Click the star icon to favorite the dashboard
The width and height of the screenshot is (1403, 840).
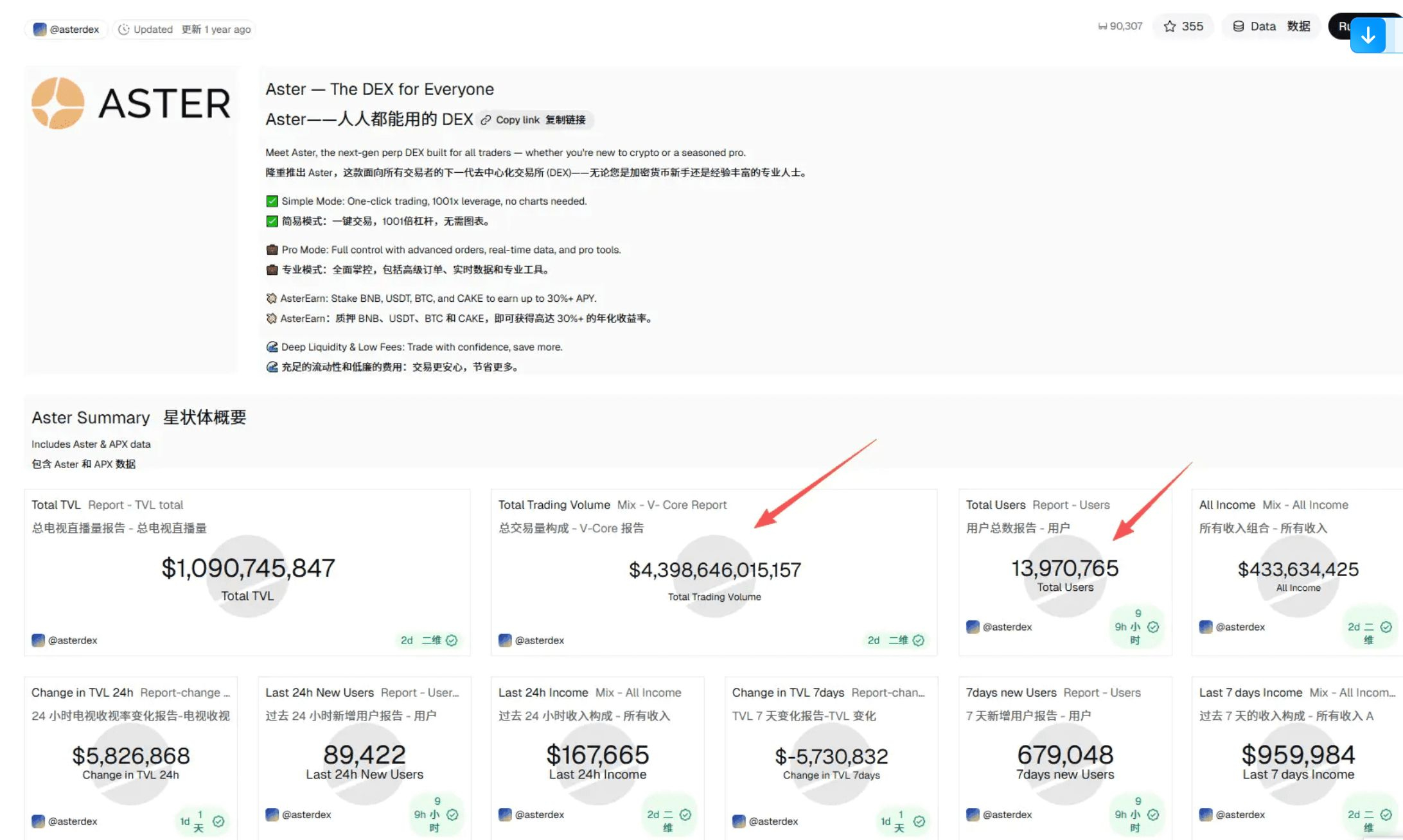pos(1170,26)
